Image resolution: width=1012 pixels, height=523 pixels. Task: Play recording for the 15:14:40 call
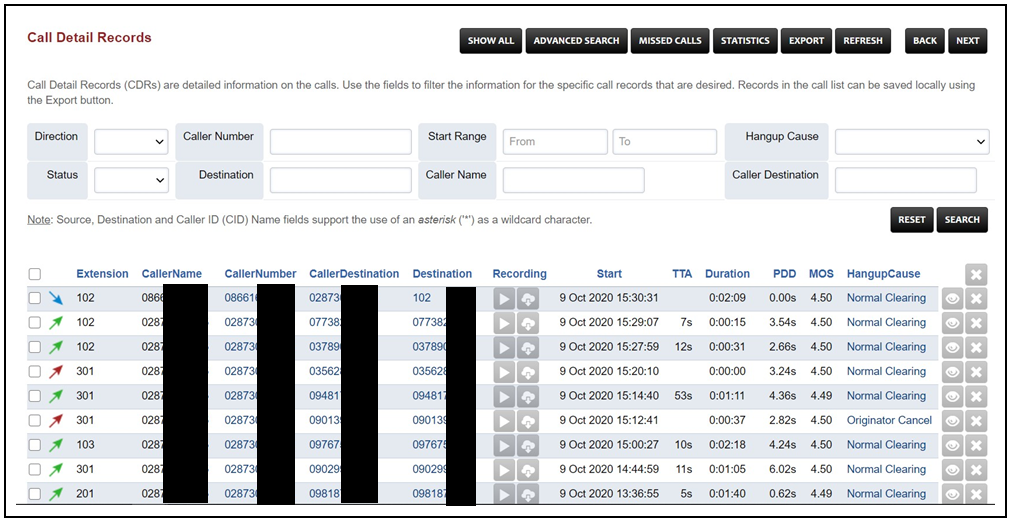tap(504, 396)
